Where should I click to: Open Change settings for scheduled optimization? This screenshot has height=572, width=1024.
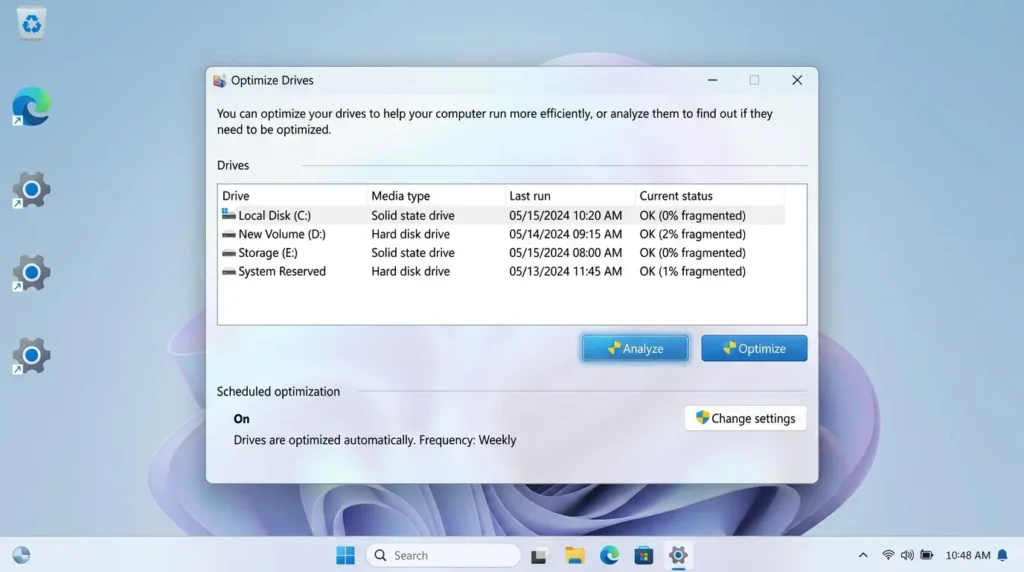[745, 418]
